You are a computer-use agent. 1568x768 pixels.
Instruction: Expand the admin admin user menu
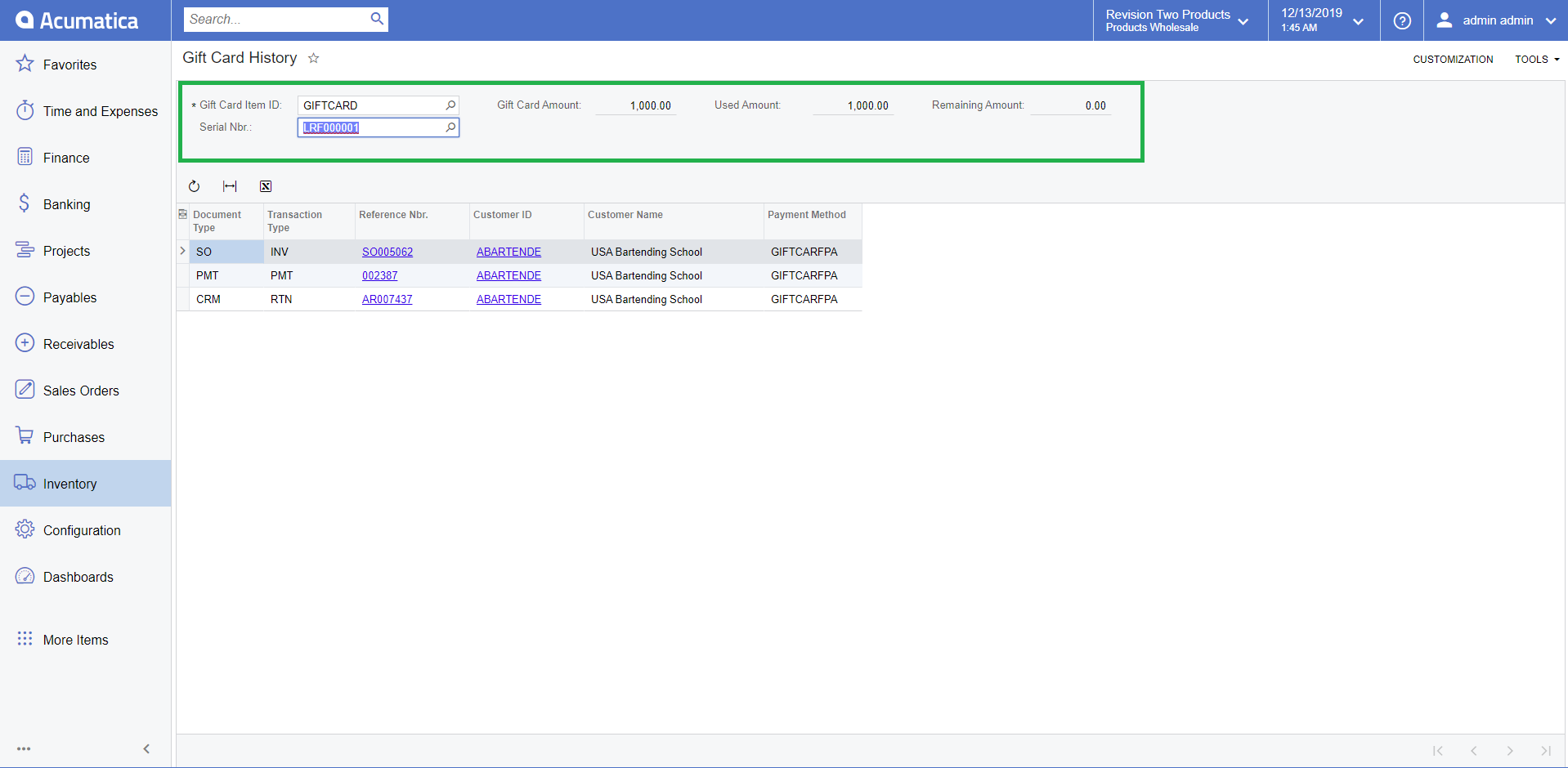(1496, 20)
